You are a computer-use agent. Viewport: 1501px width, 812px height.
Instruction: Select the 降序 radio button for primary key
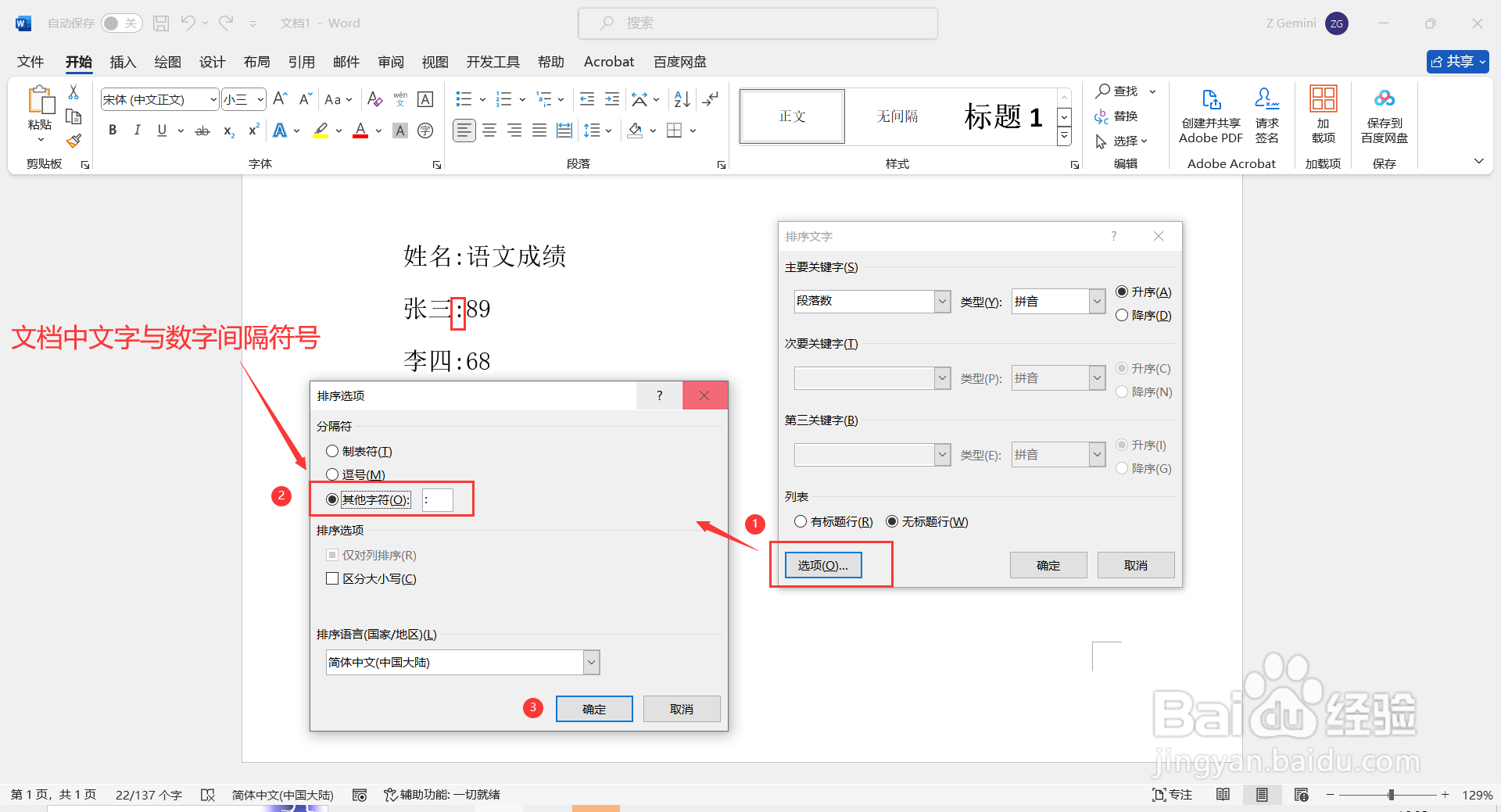tap(1123, 315)
